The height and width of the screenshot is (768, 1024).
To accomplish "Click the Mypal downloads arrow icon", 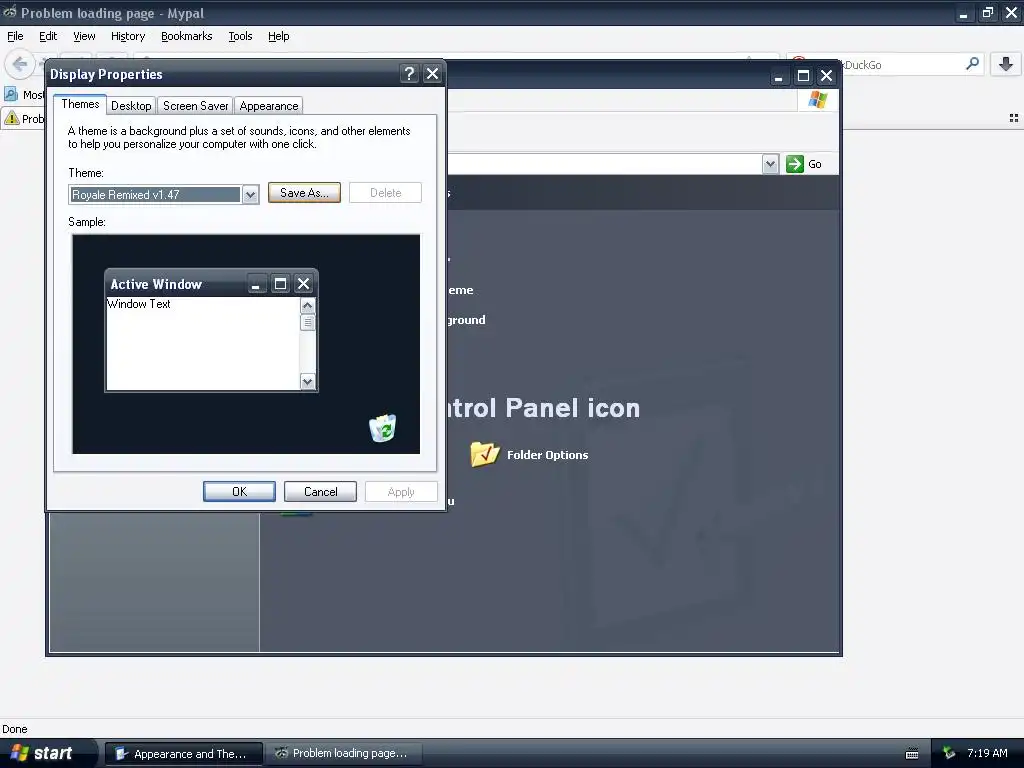I will pyautogui.click(x=1006, y=64).
